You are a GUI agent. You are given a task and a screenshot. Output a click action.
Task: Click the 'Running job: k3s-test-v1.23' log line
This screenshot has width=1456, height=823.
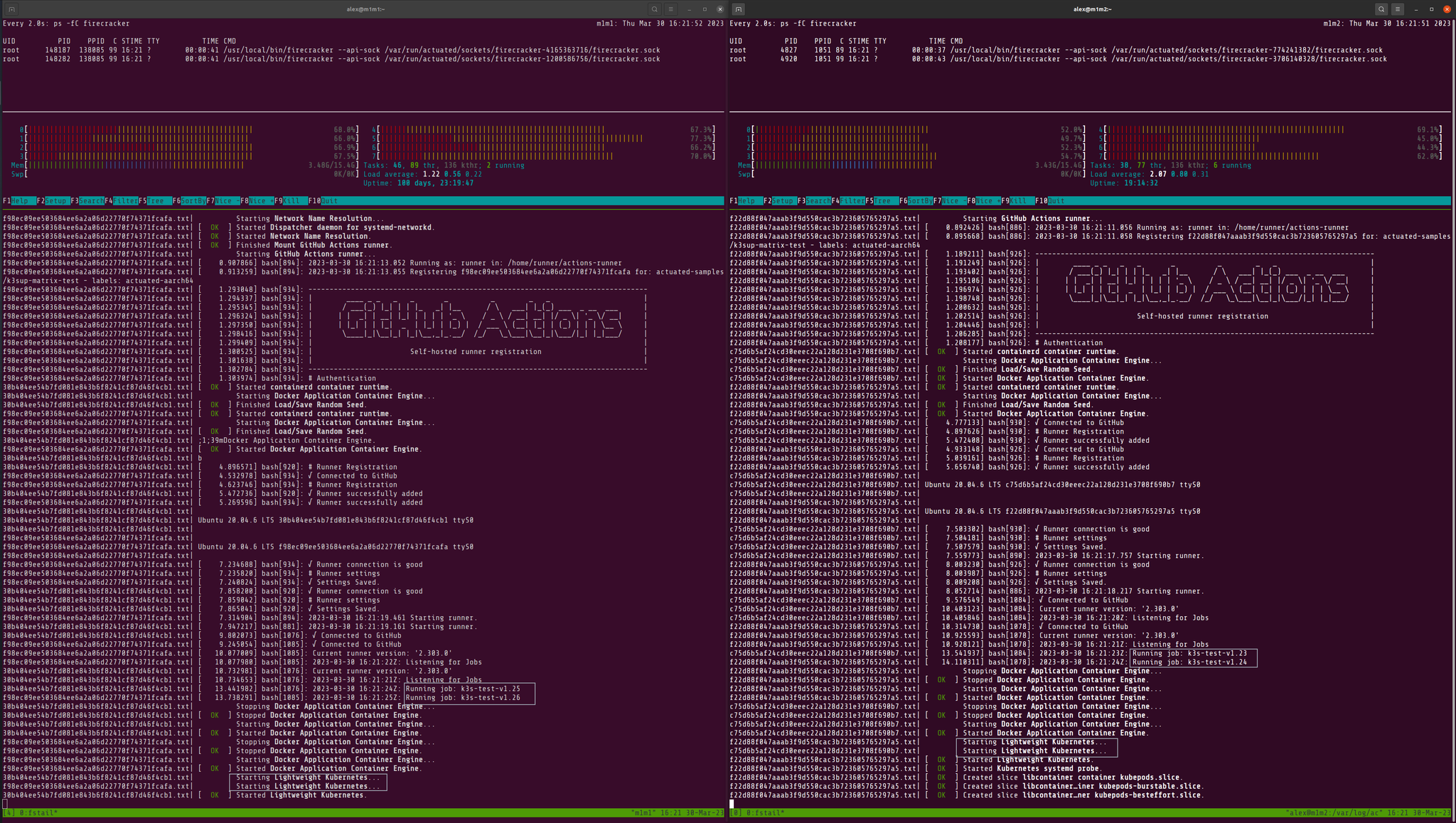tap(1189, 653)
